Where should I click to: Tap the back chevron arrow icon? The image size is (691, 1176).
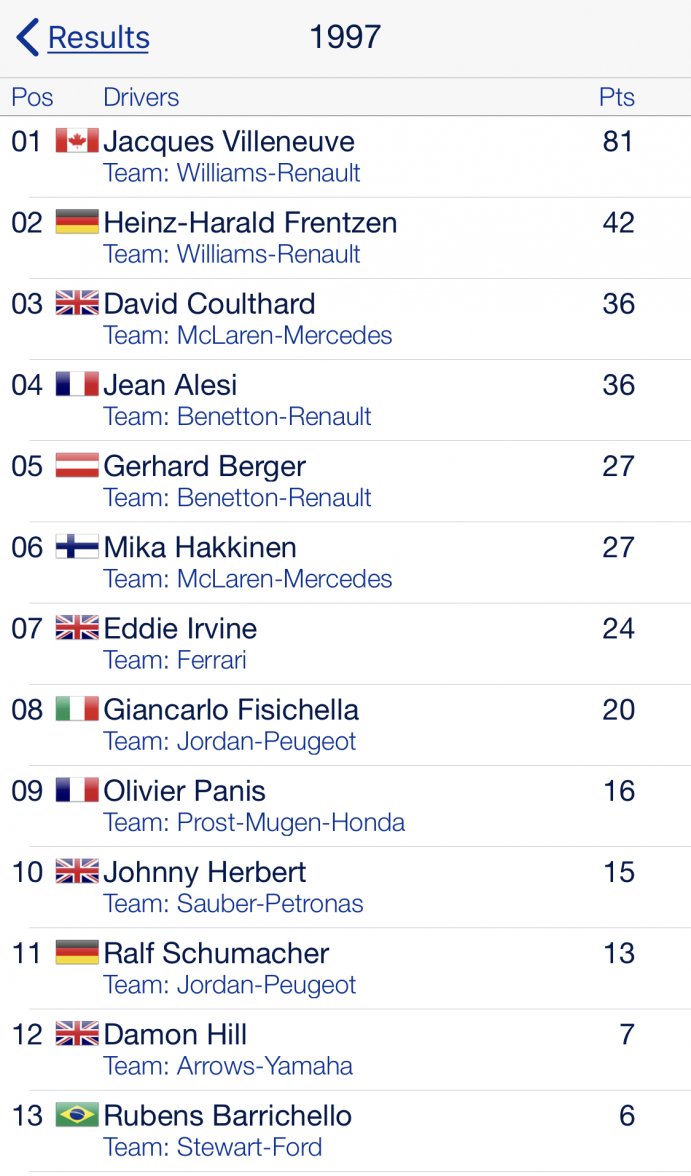pos(27,38)
